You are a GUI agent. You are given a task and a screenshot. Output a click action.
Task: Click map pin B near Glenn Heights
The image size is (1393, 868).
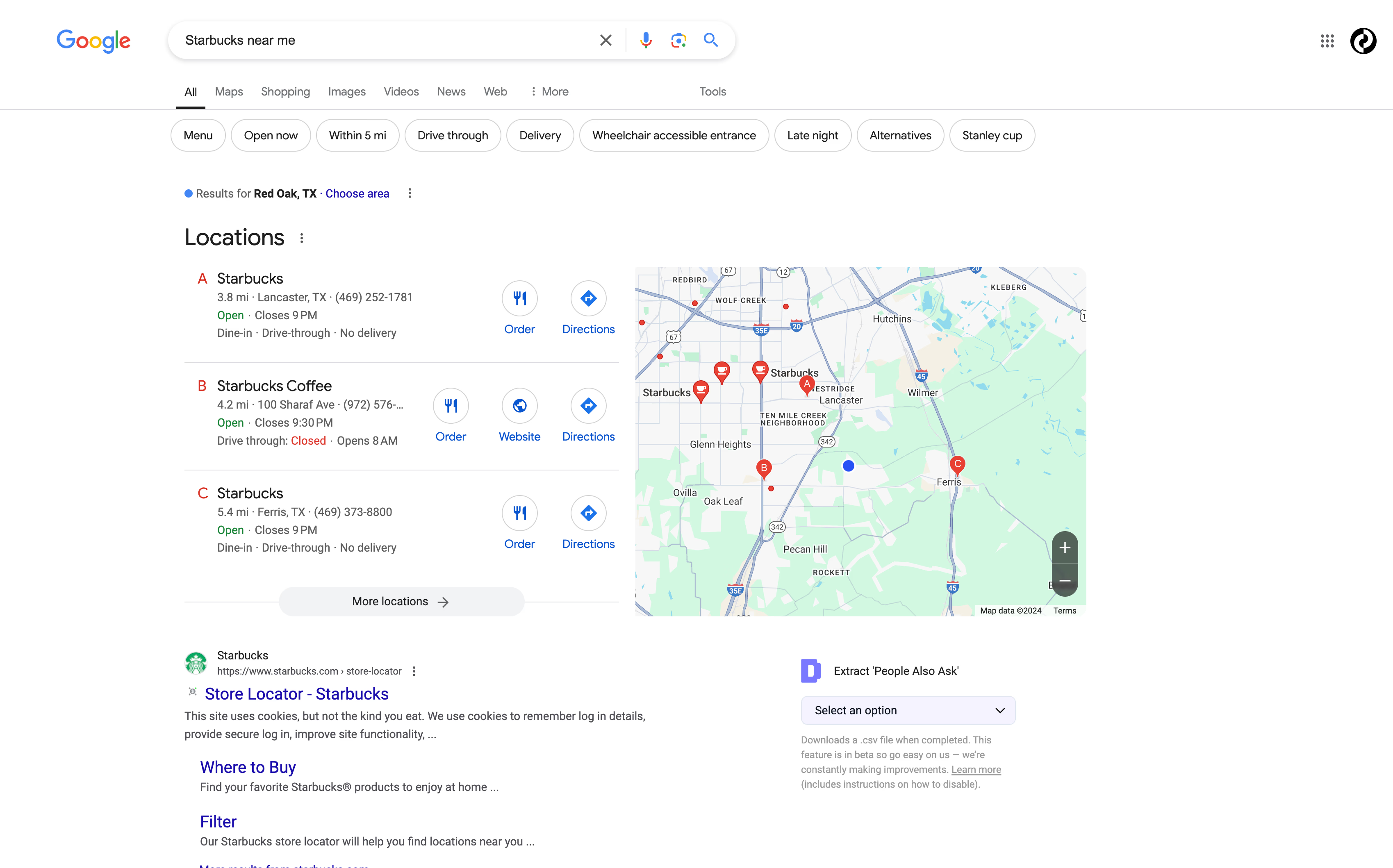764,469
